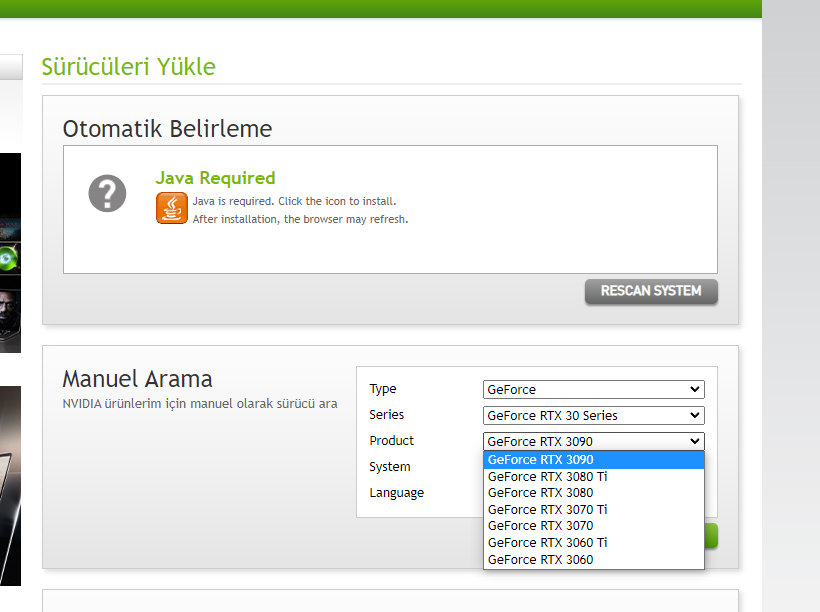Choose GeForce RTX 3080 option
The width and height of the screenshot is (820, 612).
[594, 493]
